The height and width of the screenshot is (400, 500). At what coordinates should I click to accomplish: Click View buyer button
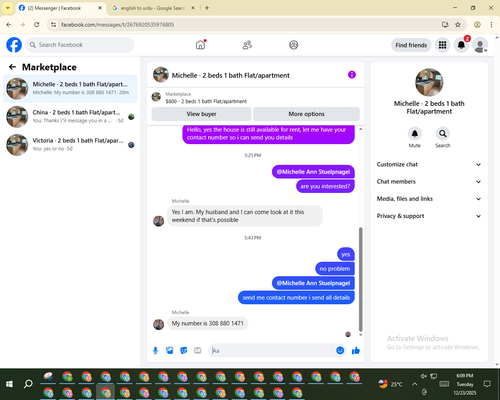coord(201,114)
